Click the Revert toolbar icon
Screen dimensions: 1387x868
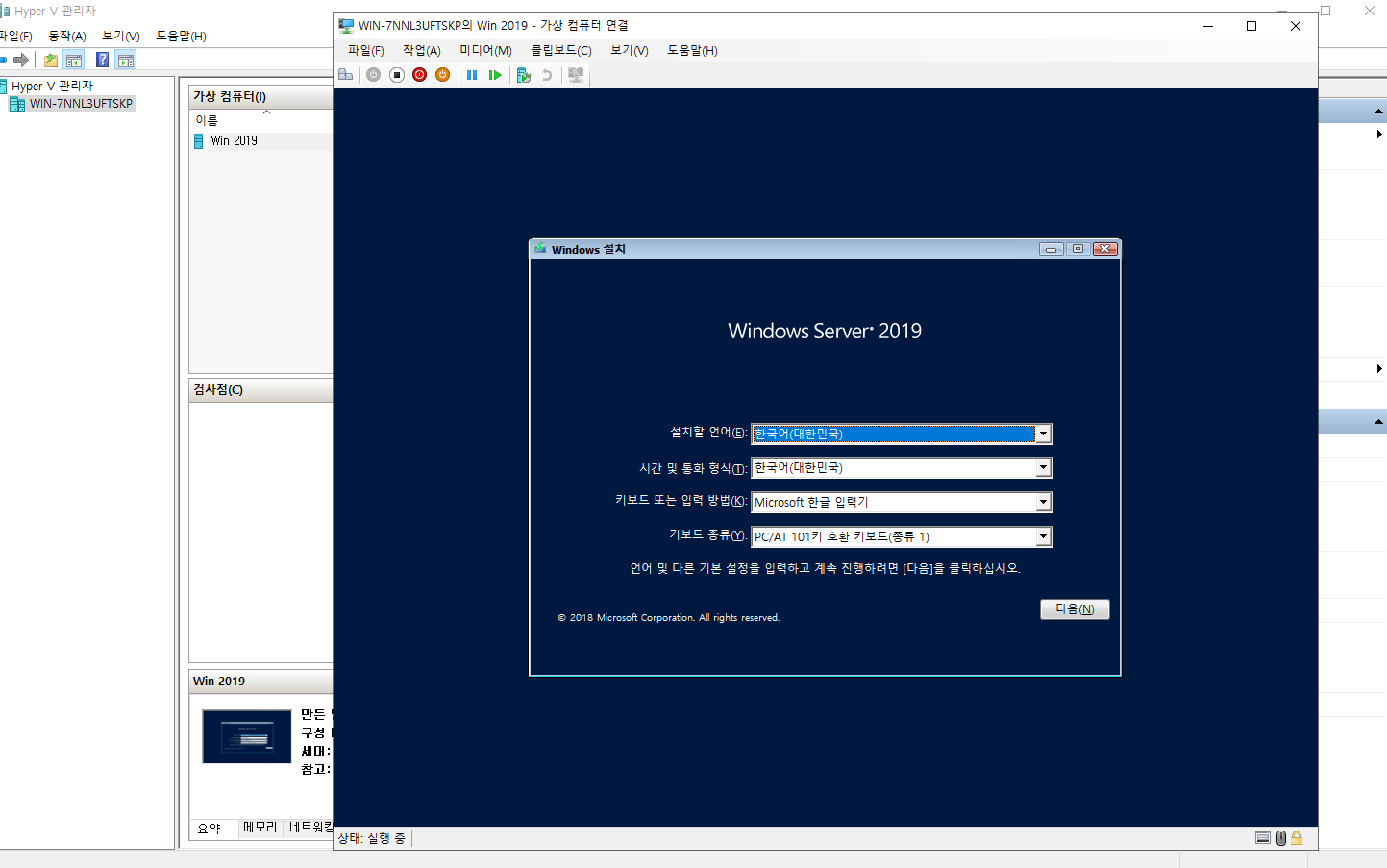coord(547,75)
